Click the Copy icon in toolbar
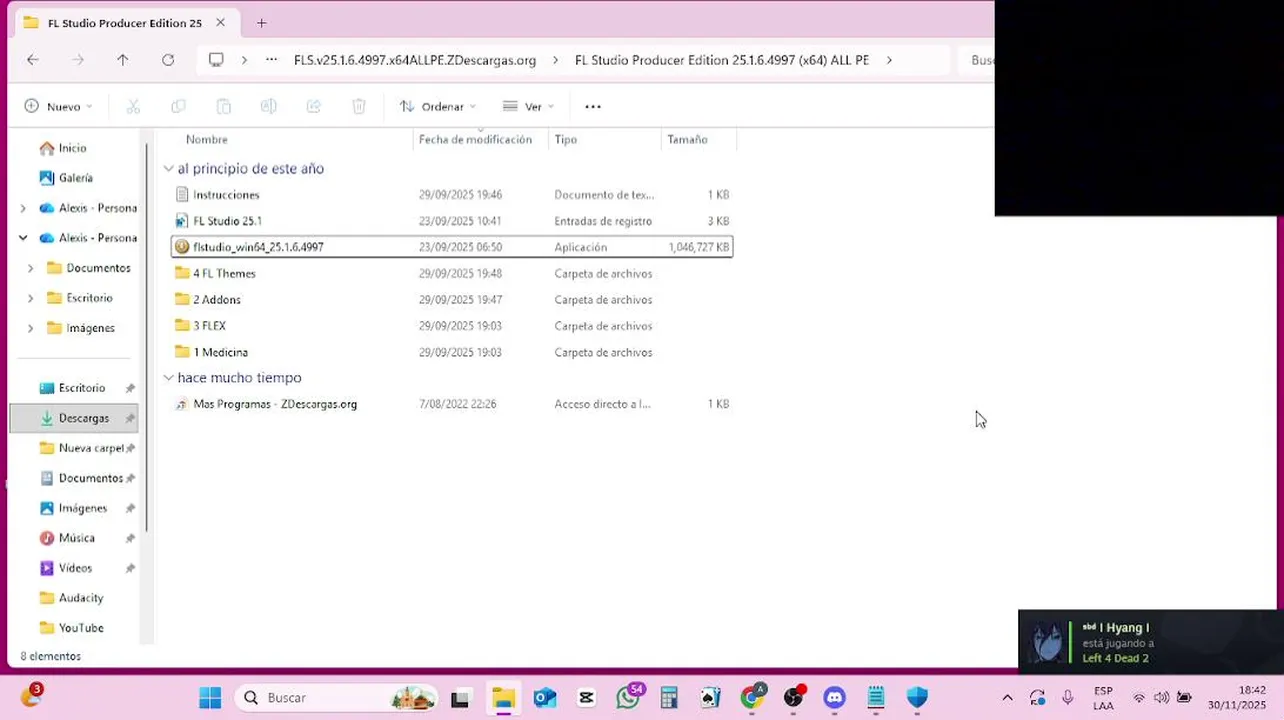 [x=178, y=106]
